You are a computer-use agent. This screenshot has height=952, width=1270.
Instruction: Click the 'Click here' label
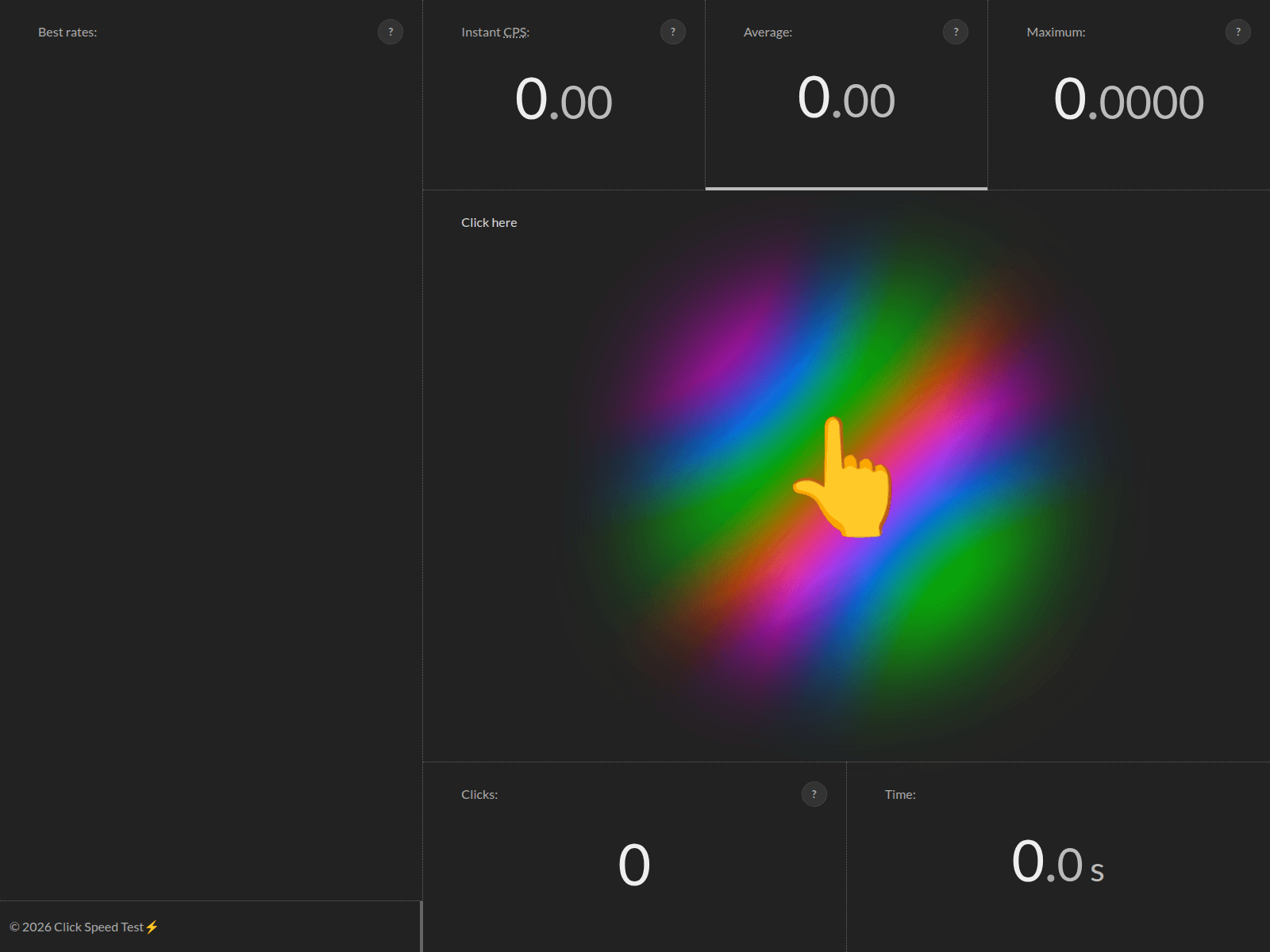(x=488, y=222)
